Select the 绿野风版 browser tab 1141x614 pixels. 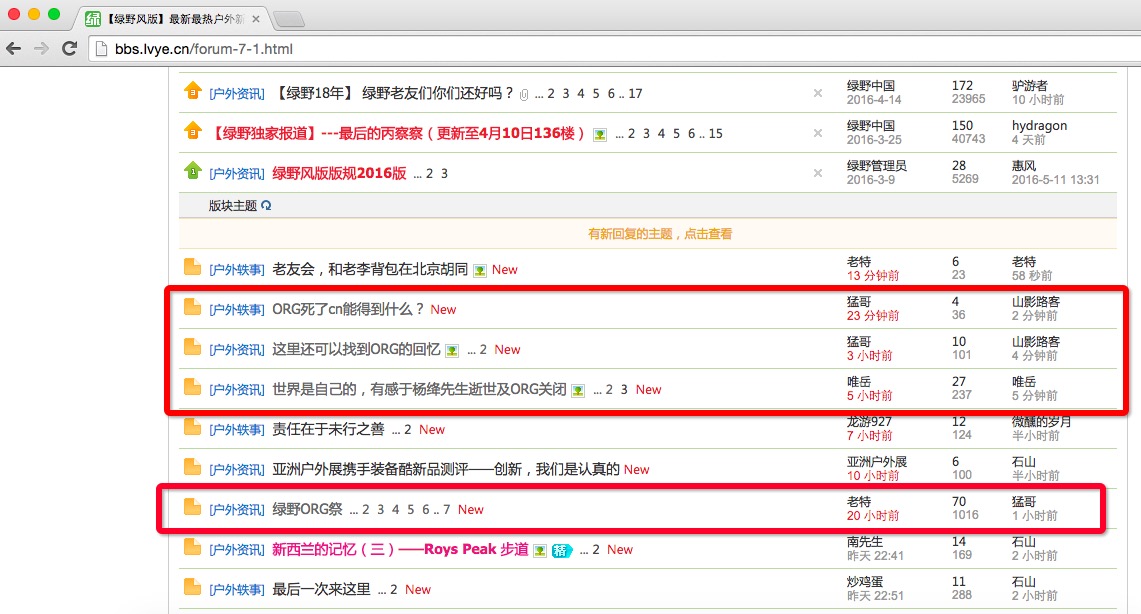(170, 19)
